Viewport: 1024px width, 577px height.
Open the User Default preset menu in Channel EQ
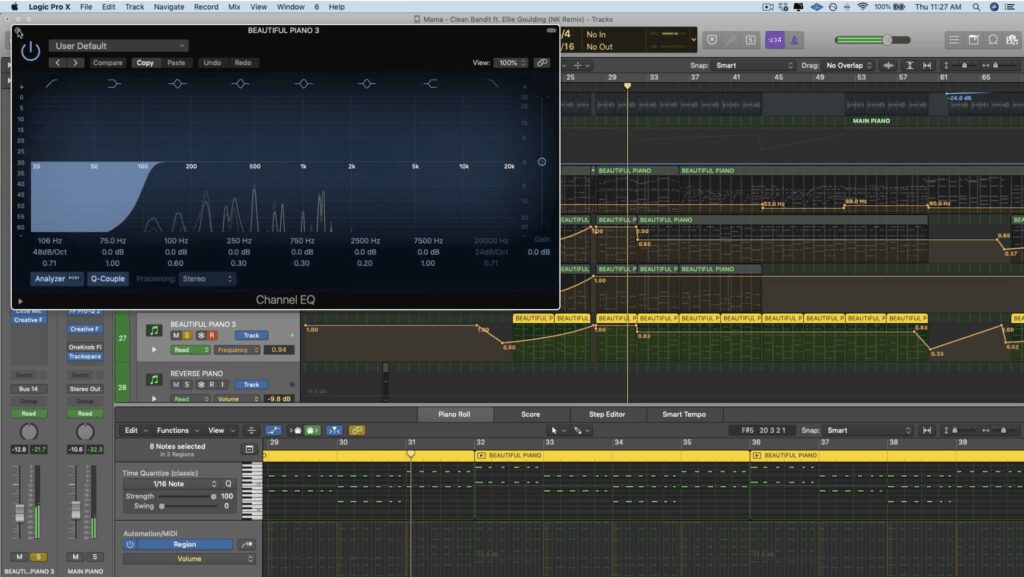pos(117,45)
